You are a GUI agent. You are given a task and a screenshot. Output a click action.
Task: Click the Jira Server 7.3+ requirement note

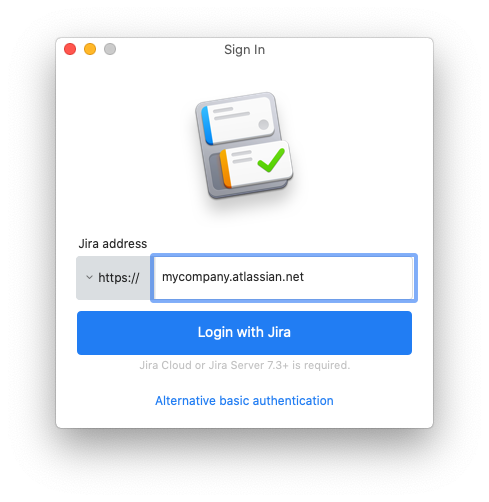click(245, 365)
